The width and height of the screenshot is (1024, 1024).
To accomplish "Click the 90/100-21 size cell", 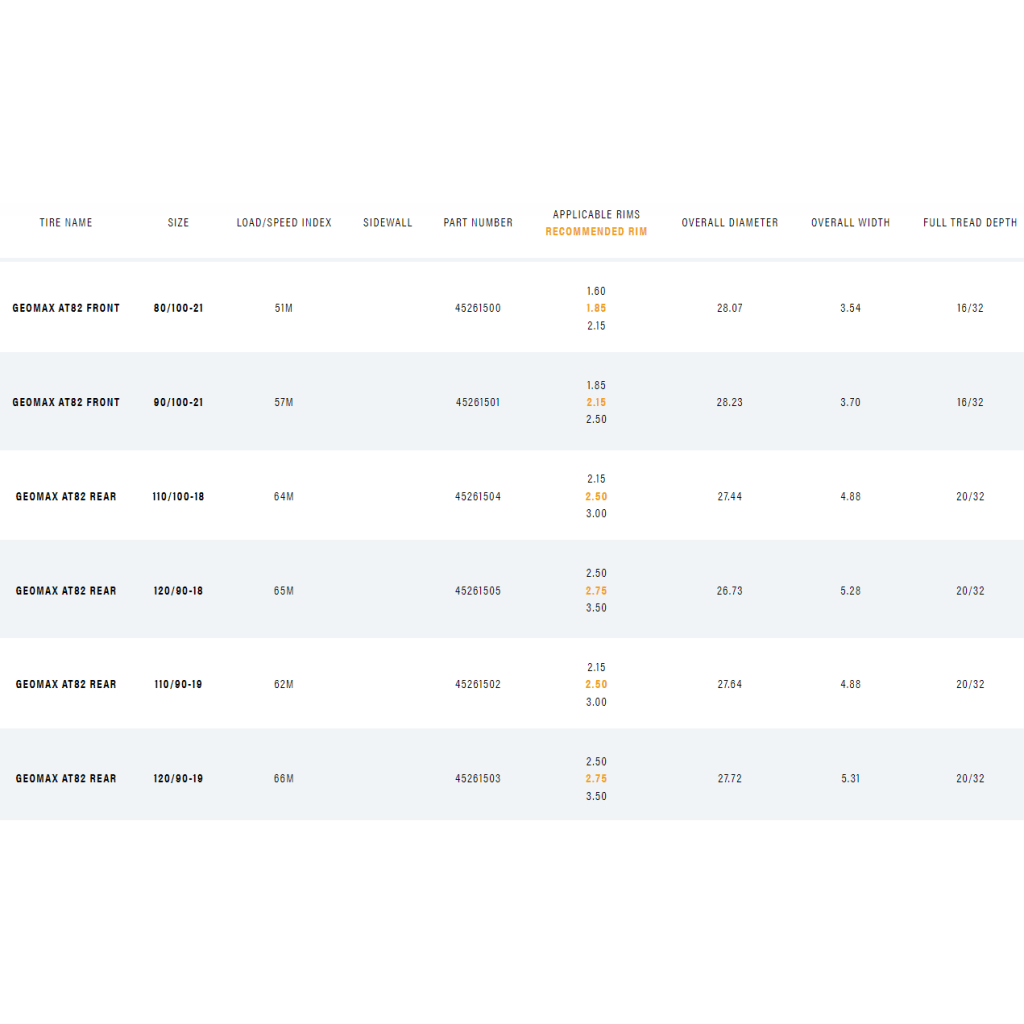I will 178,402.
